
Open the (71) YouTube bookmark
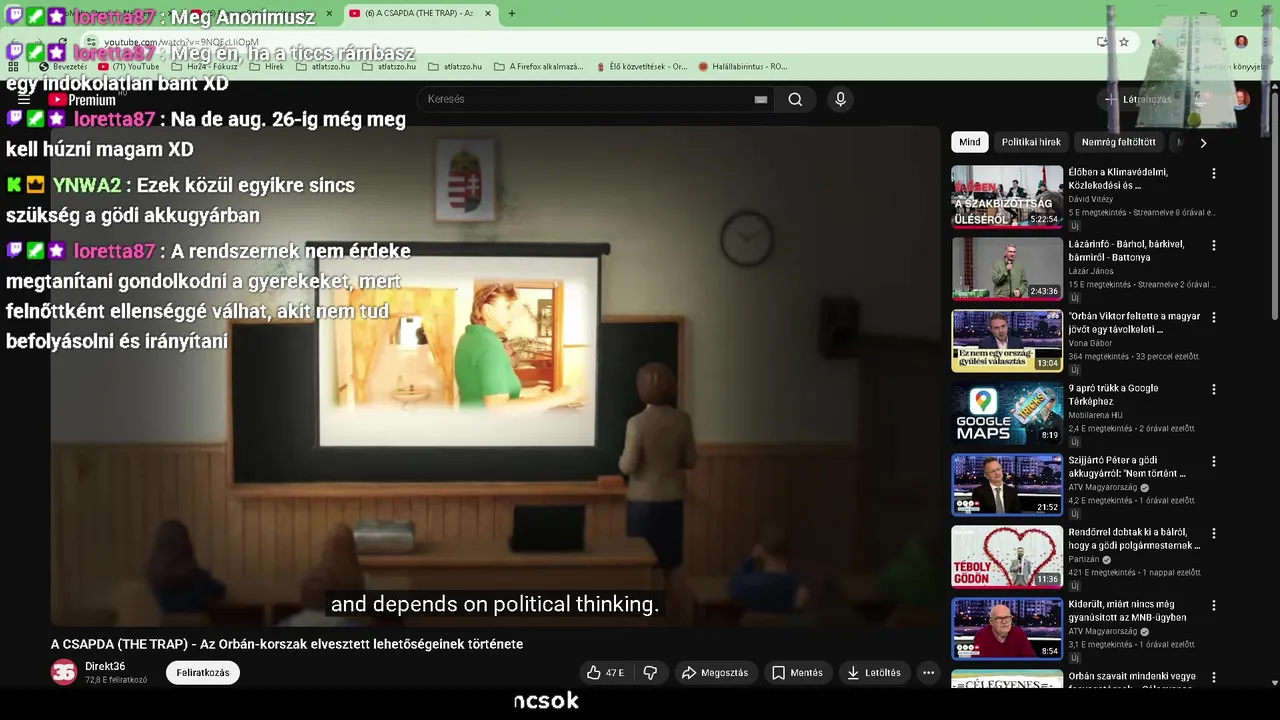[129, 67]
